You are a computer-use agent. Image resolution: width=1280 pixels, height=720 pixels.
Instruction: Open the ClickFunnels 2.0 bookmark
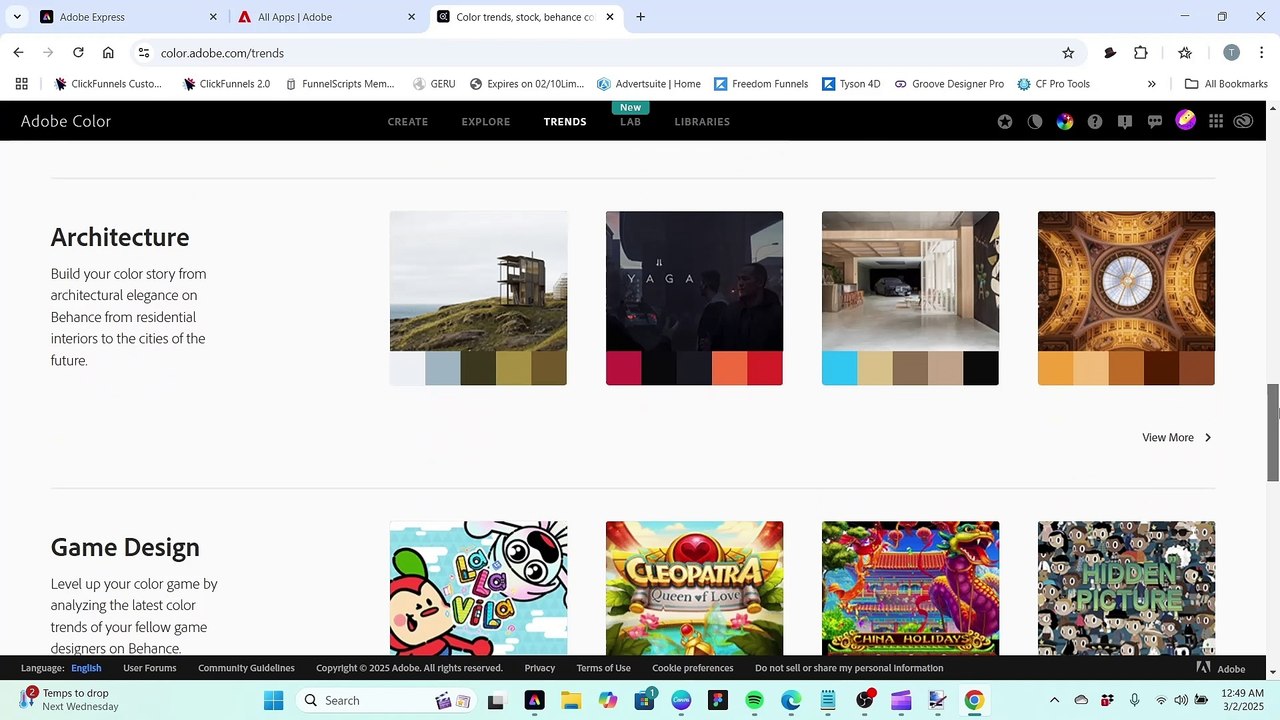pos(226,84)
